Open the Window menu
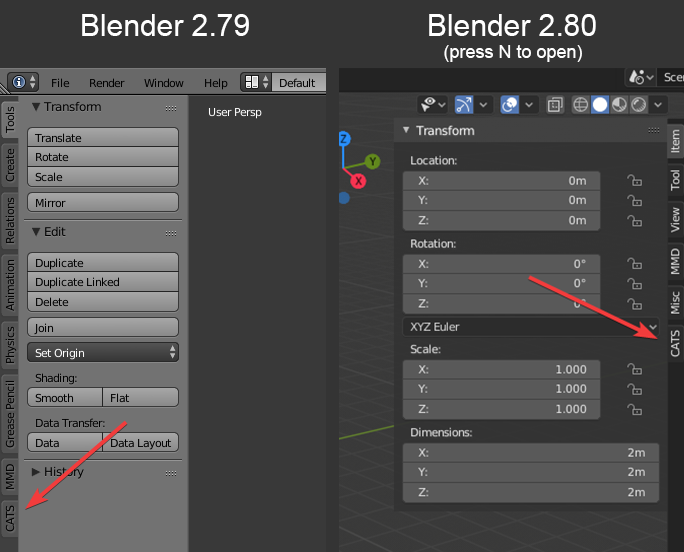The height and width of the screenshot is (552, 684). pos(164,83)
